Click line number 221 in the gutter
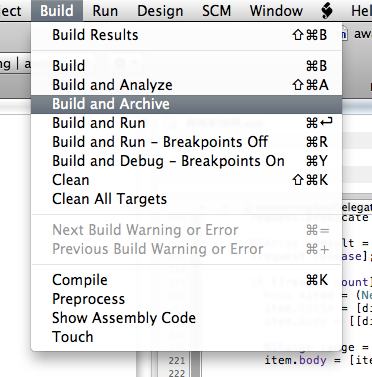The width and height of the screenshot is (372, 377). click(177, 361)
